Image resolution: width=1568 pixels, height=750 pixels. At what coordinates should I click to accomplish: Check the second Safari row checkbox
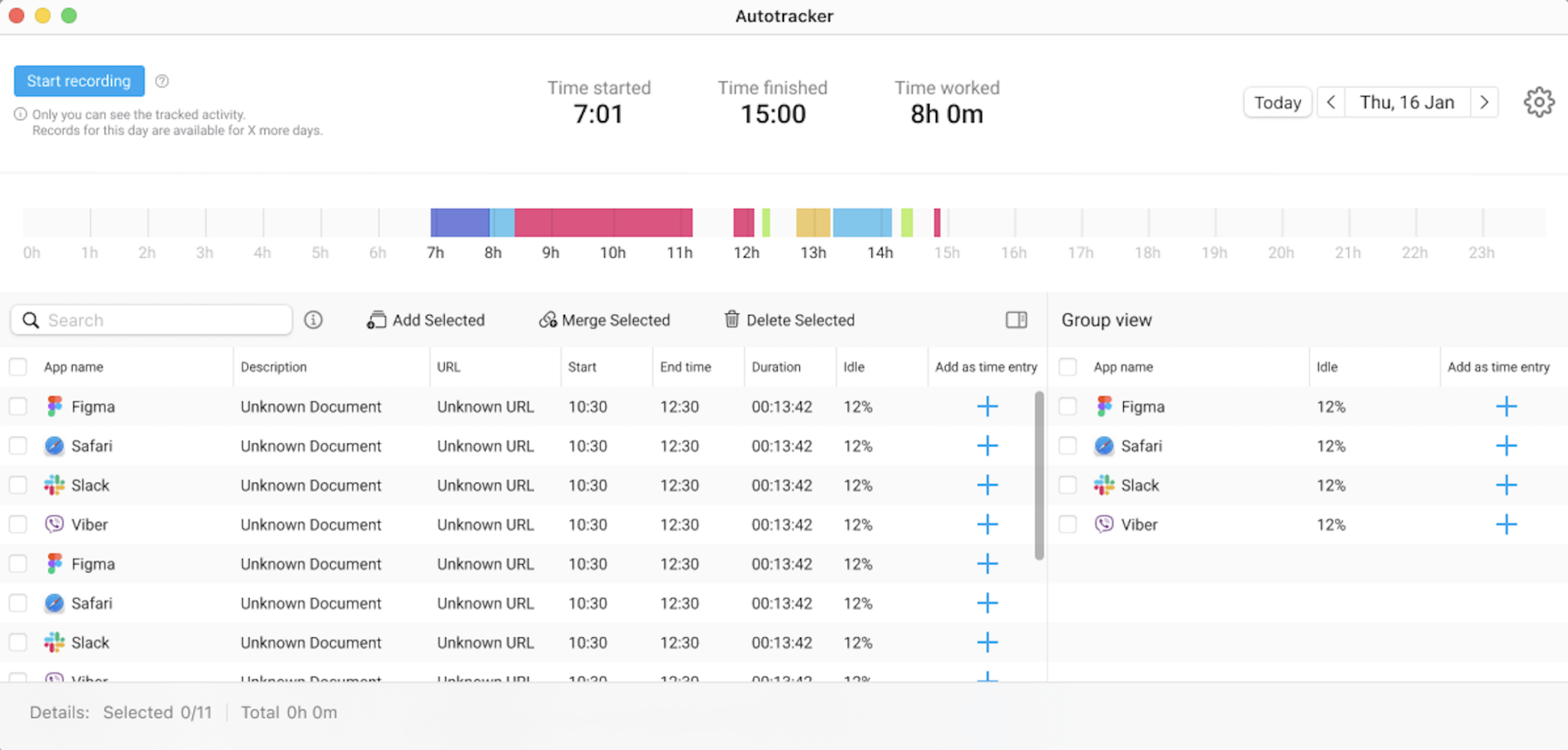pos(18,603)
